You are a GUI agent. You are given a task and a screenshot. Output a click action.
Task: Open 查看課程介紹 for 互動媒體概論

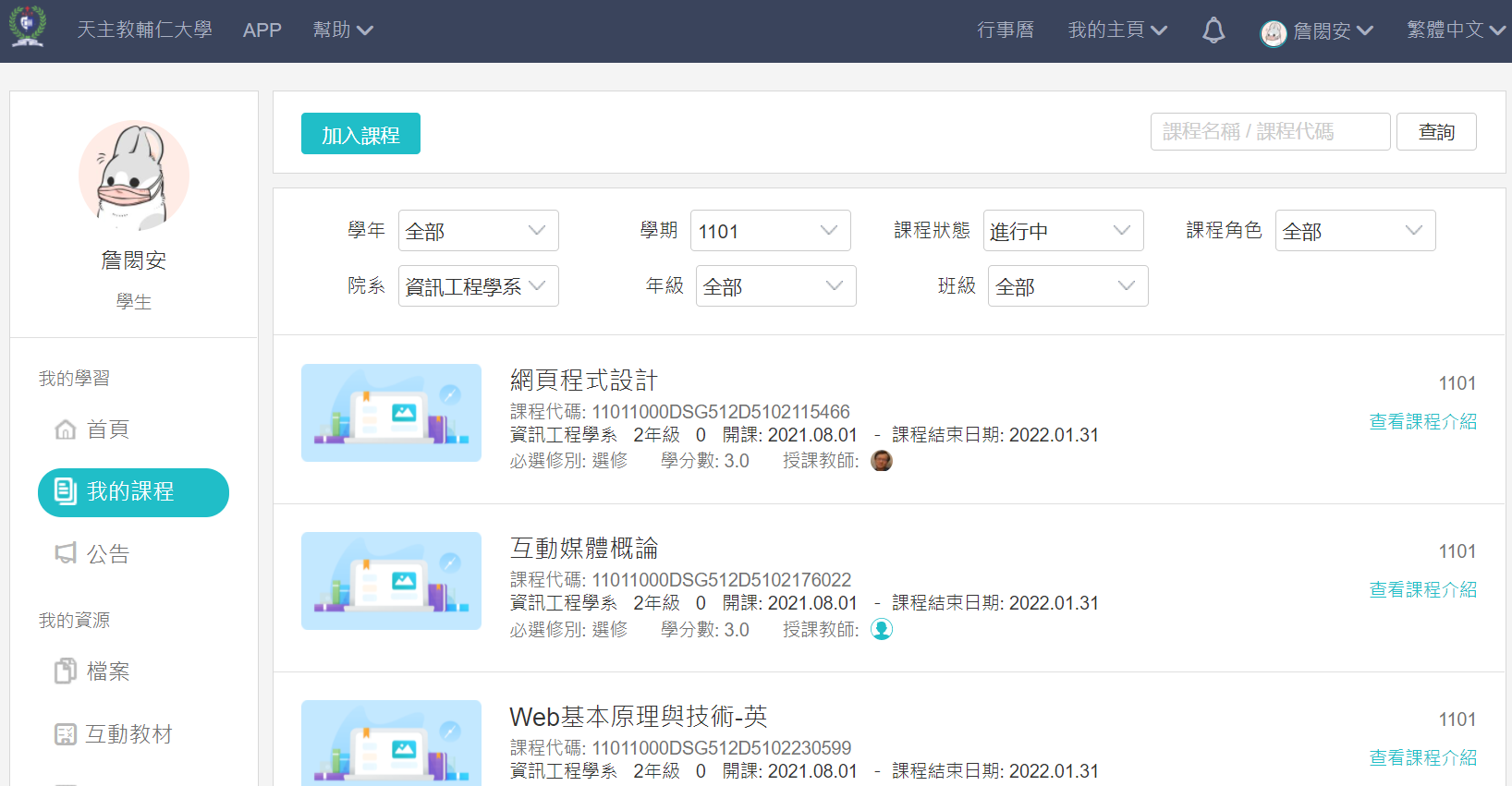pos(1422,590)
